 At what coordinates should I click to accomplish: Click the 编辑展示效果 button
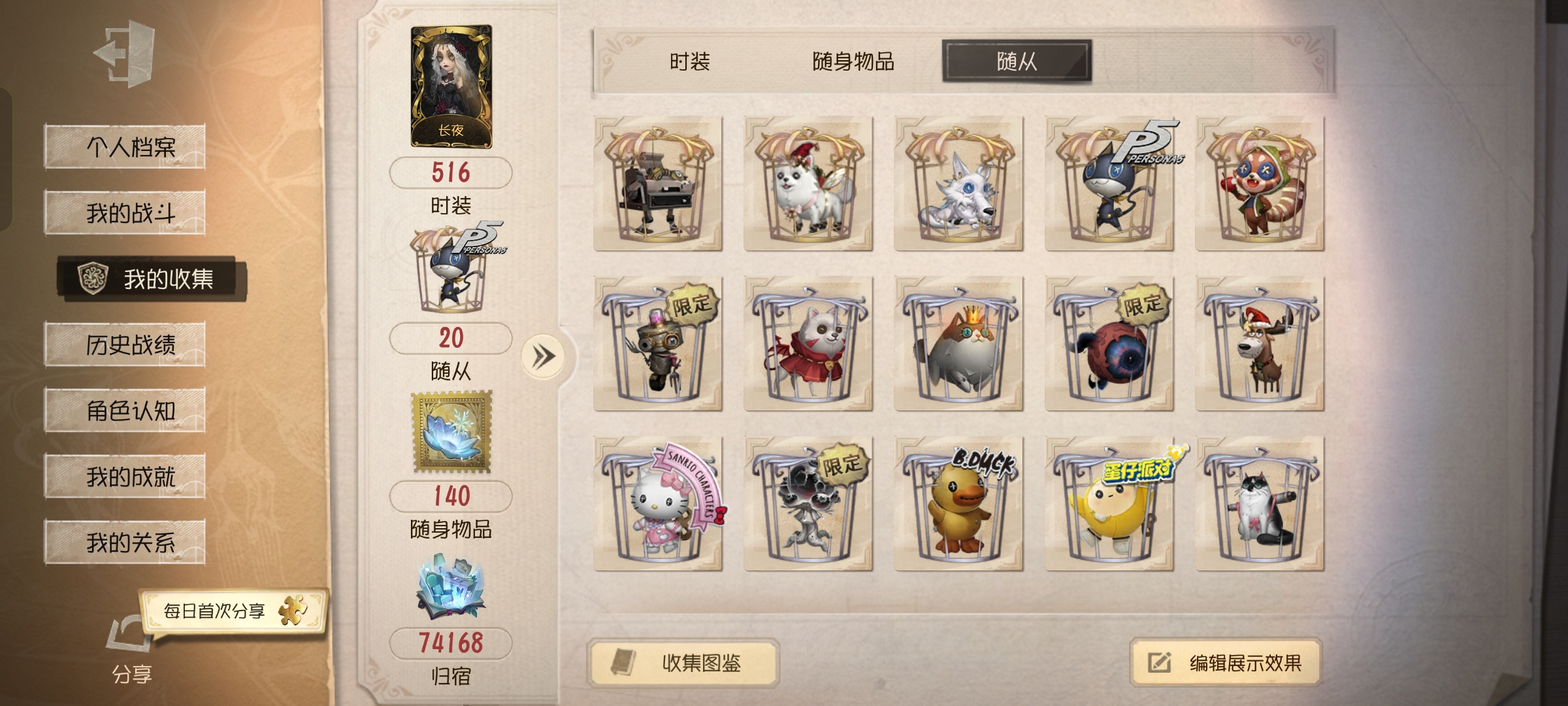click(x=1226, y=663)
